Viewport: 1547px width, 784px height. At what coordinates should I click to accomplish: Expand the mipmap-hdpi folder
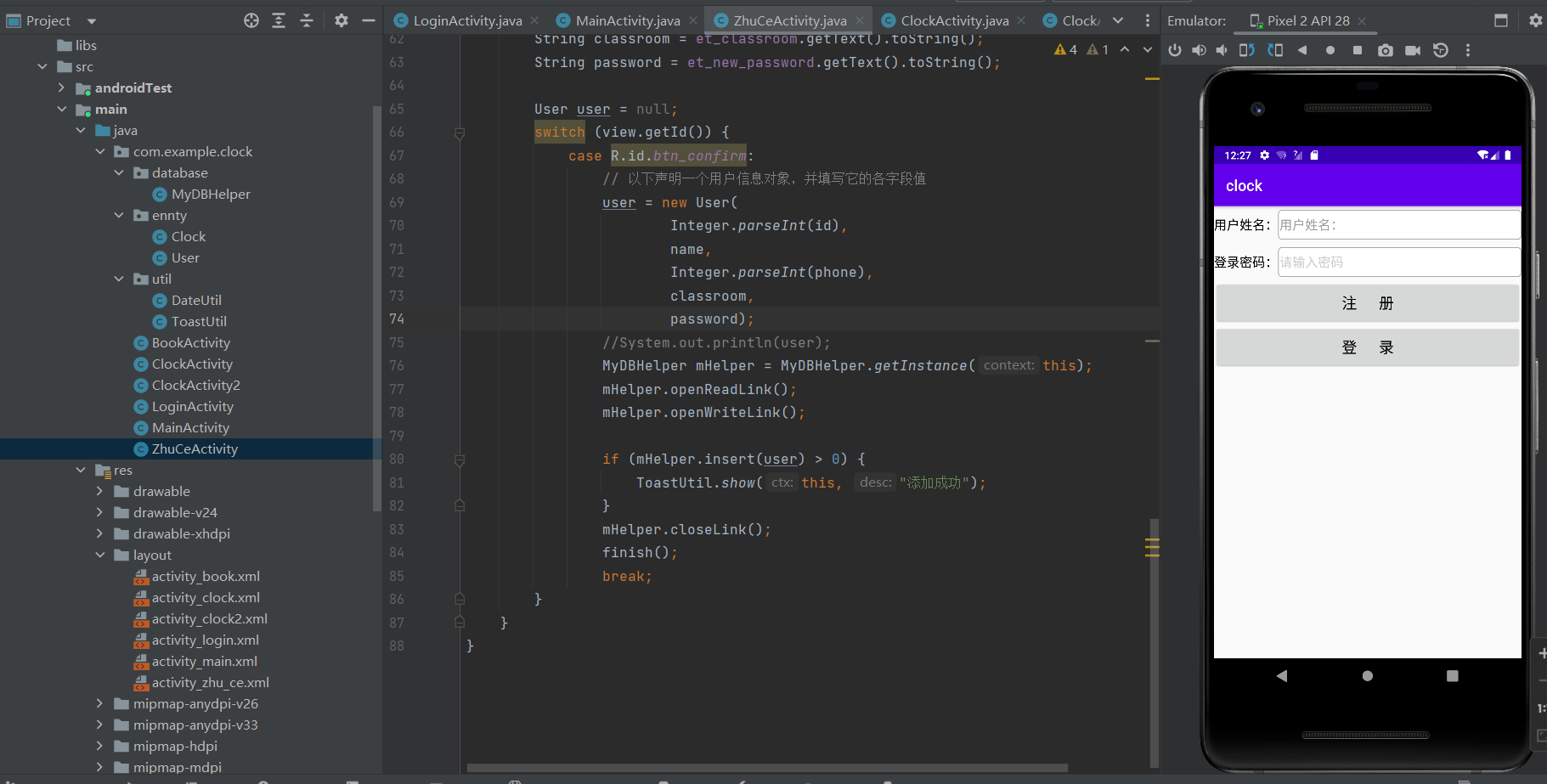tap(100, 746)
